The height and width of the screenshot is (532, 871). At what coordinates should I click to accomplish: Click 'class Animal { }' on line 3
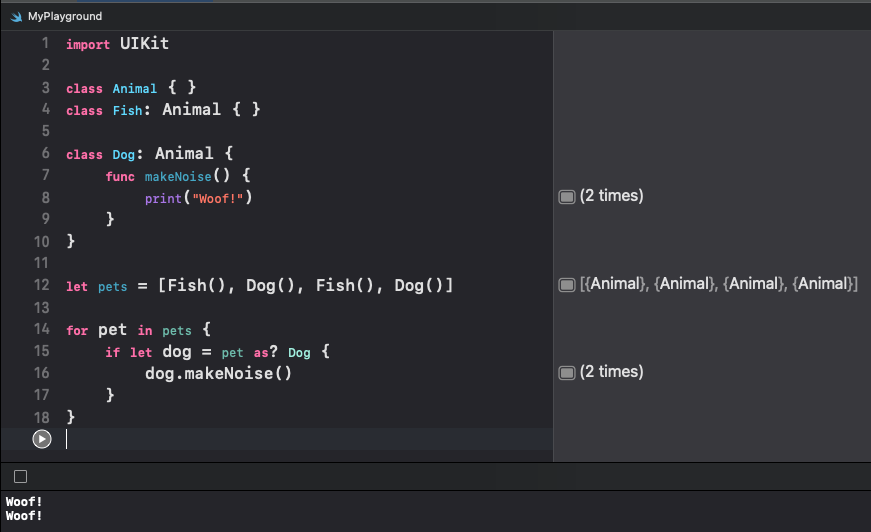131,88
